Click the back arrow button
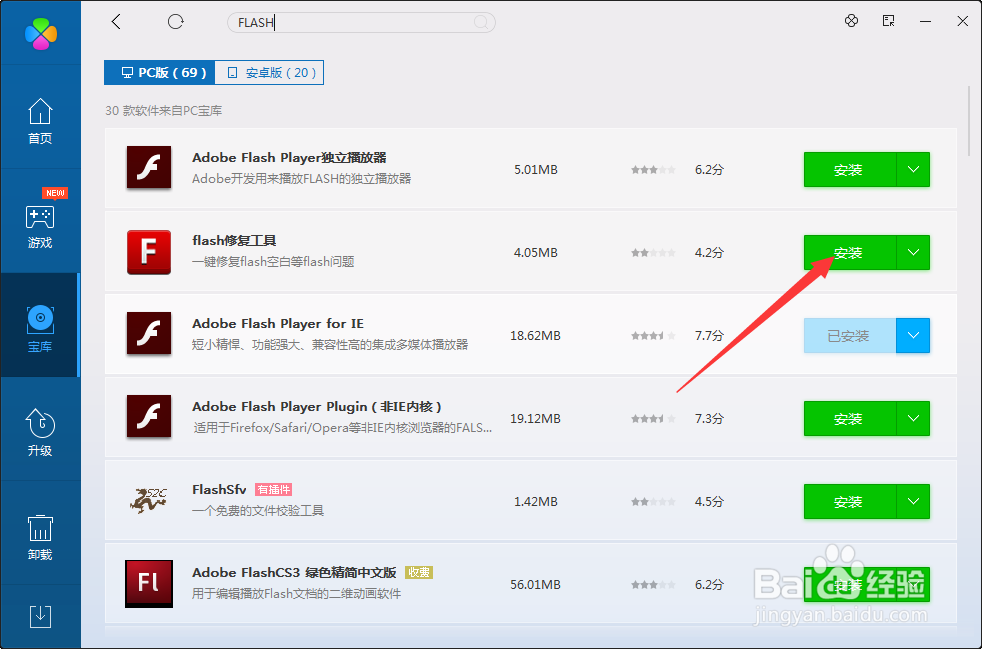 (116, 22)
